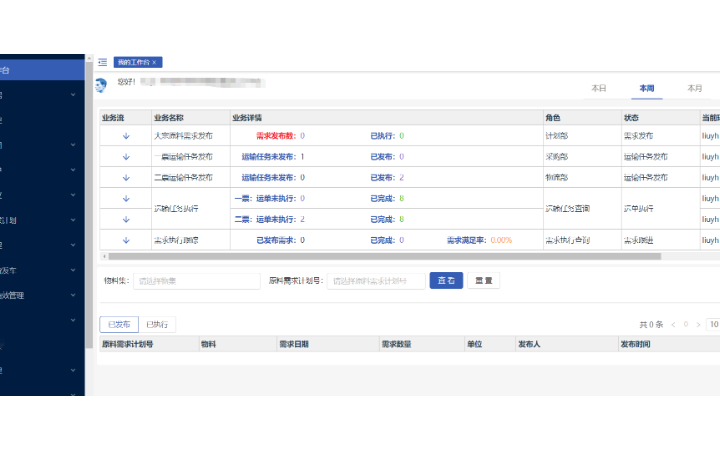The image size is (720, 450).
Task: Select the 本周 time range tab
Action: [647, 88]
